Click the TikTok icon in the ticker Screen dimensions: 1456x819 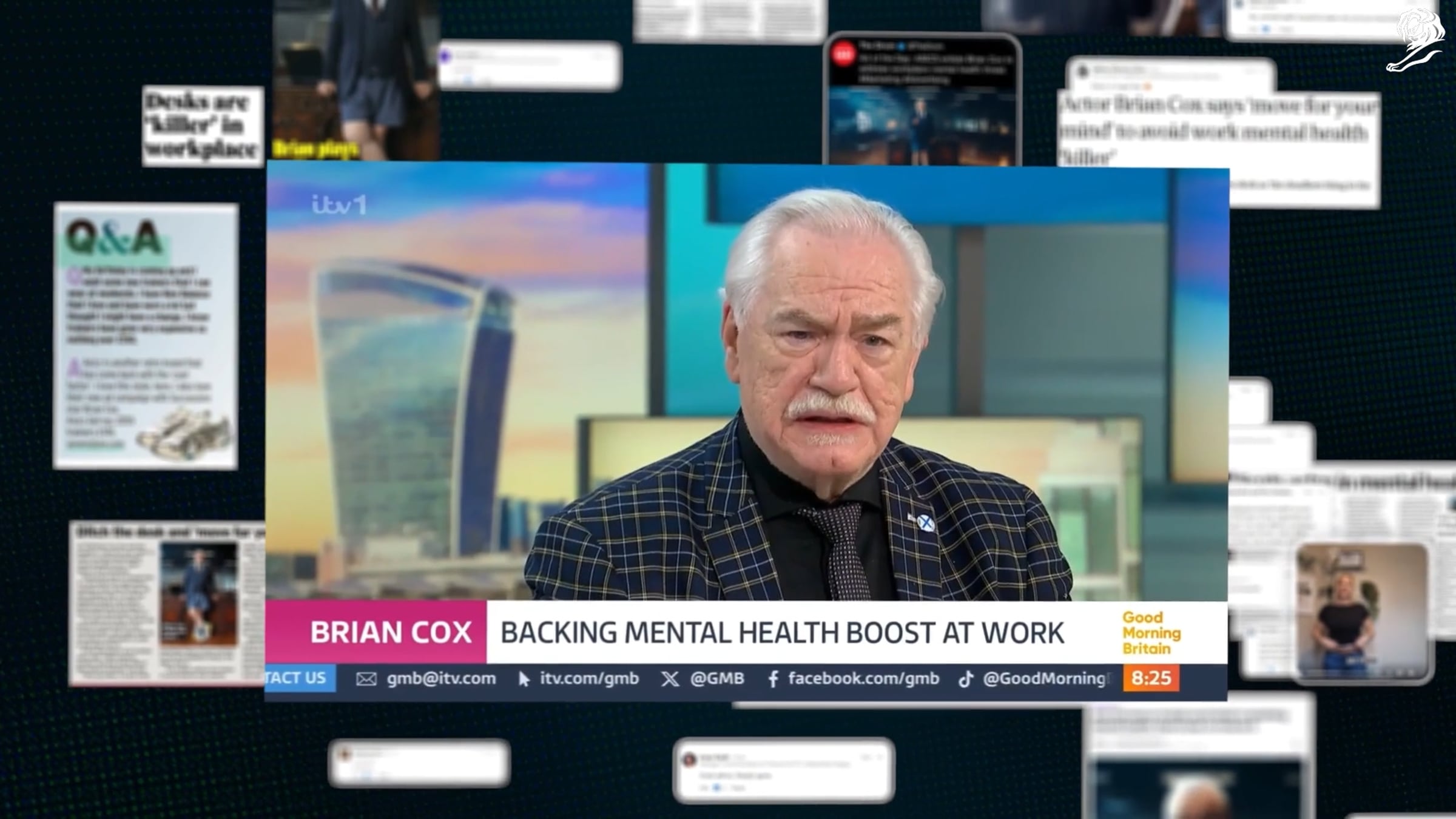click(x=965, y=679)
